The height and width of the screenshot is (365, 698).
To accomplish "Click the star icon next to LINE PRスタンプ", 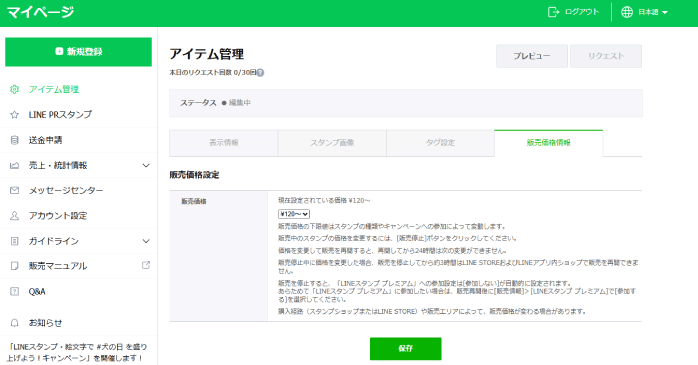I will click(15, 115).
